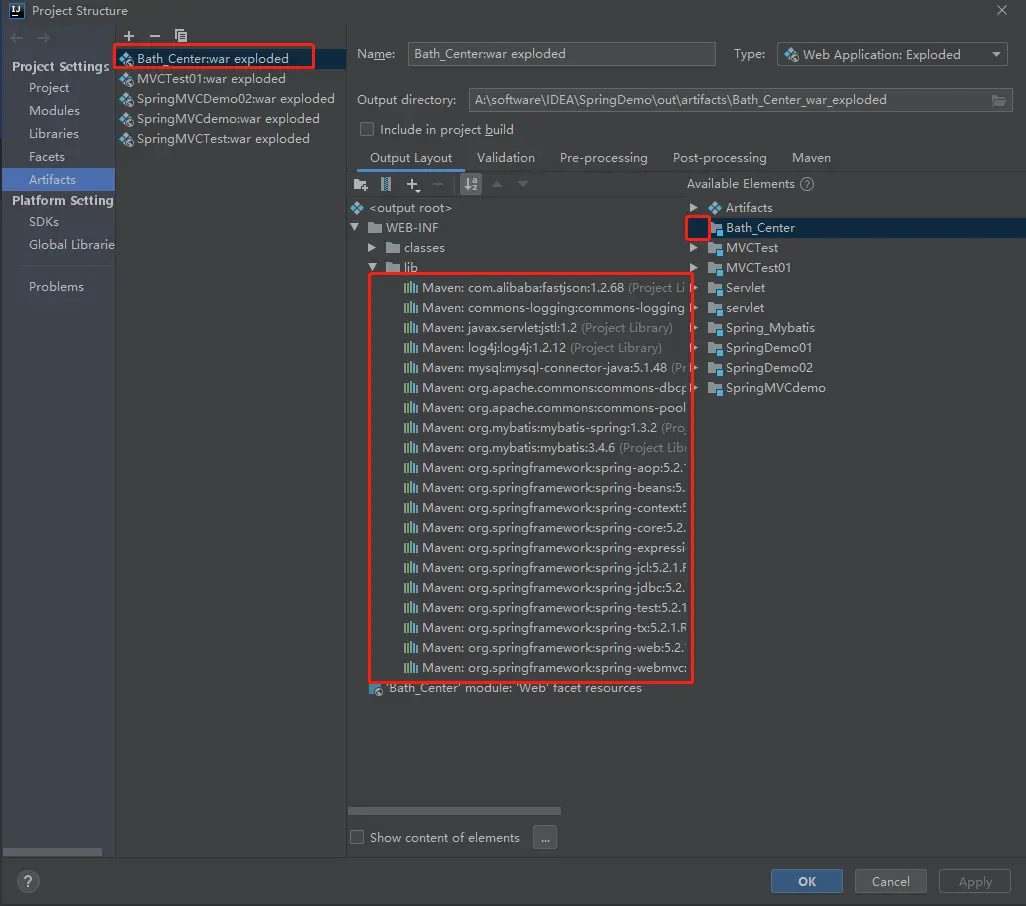Select the SpringMVCDemo02:war exploded artifact

click(227, 99)
